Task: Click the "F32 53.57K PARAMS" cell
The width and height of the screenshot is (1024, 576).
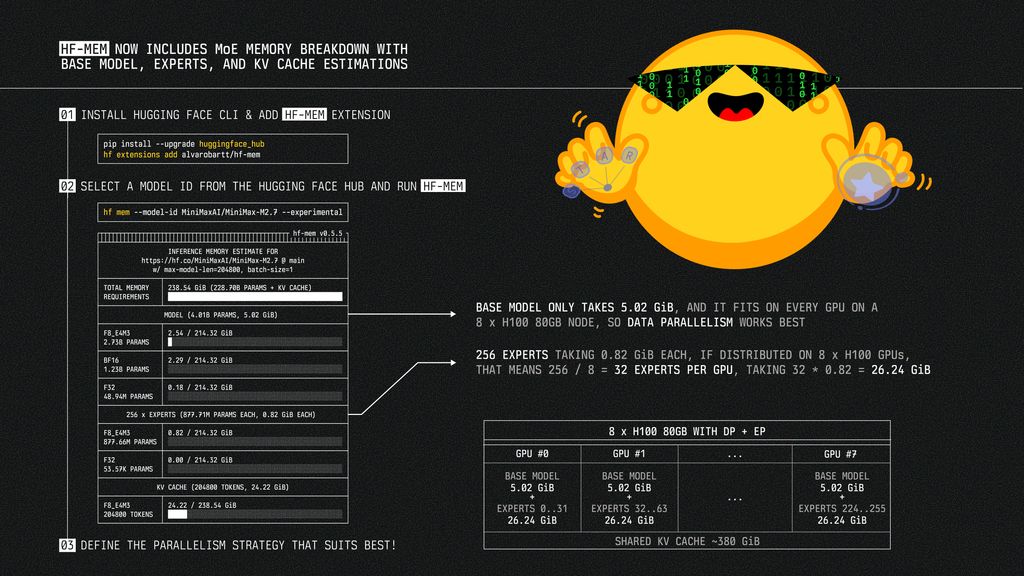Action: [x=130, y=464]
